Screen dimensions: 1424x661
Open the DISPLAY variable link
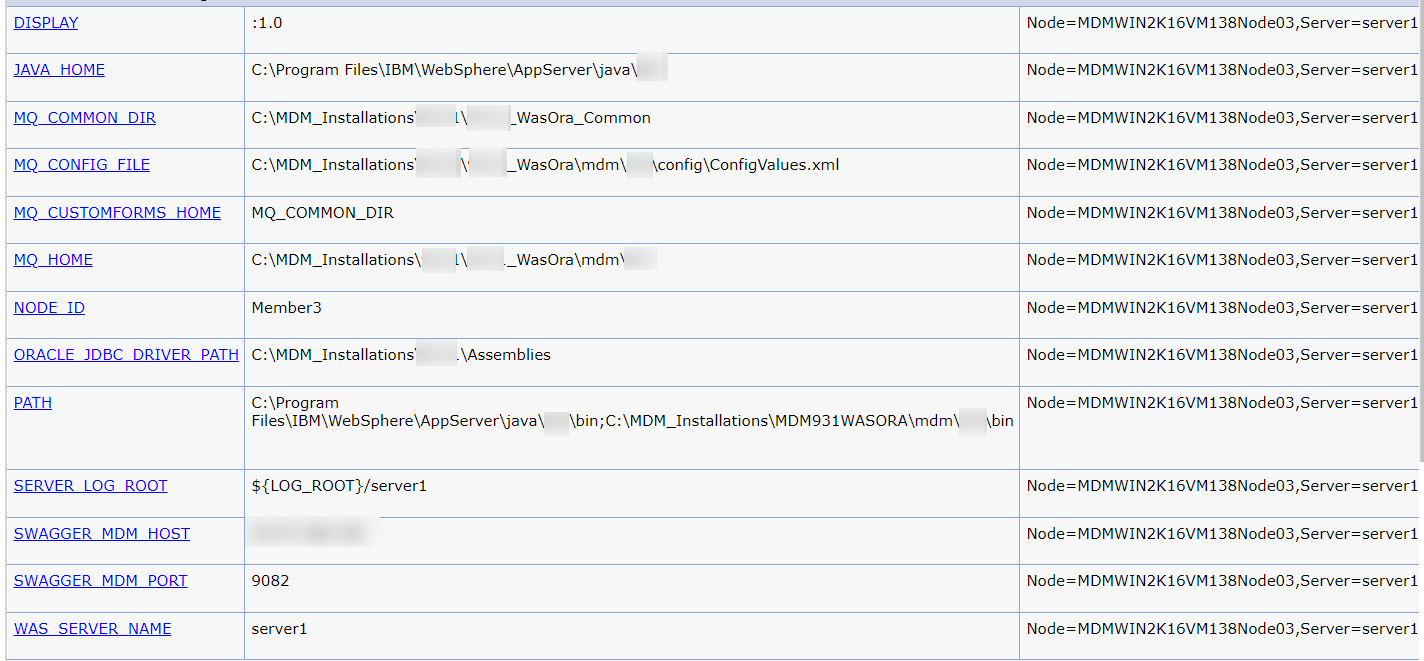pos(46,23)
